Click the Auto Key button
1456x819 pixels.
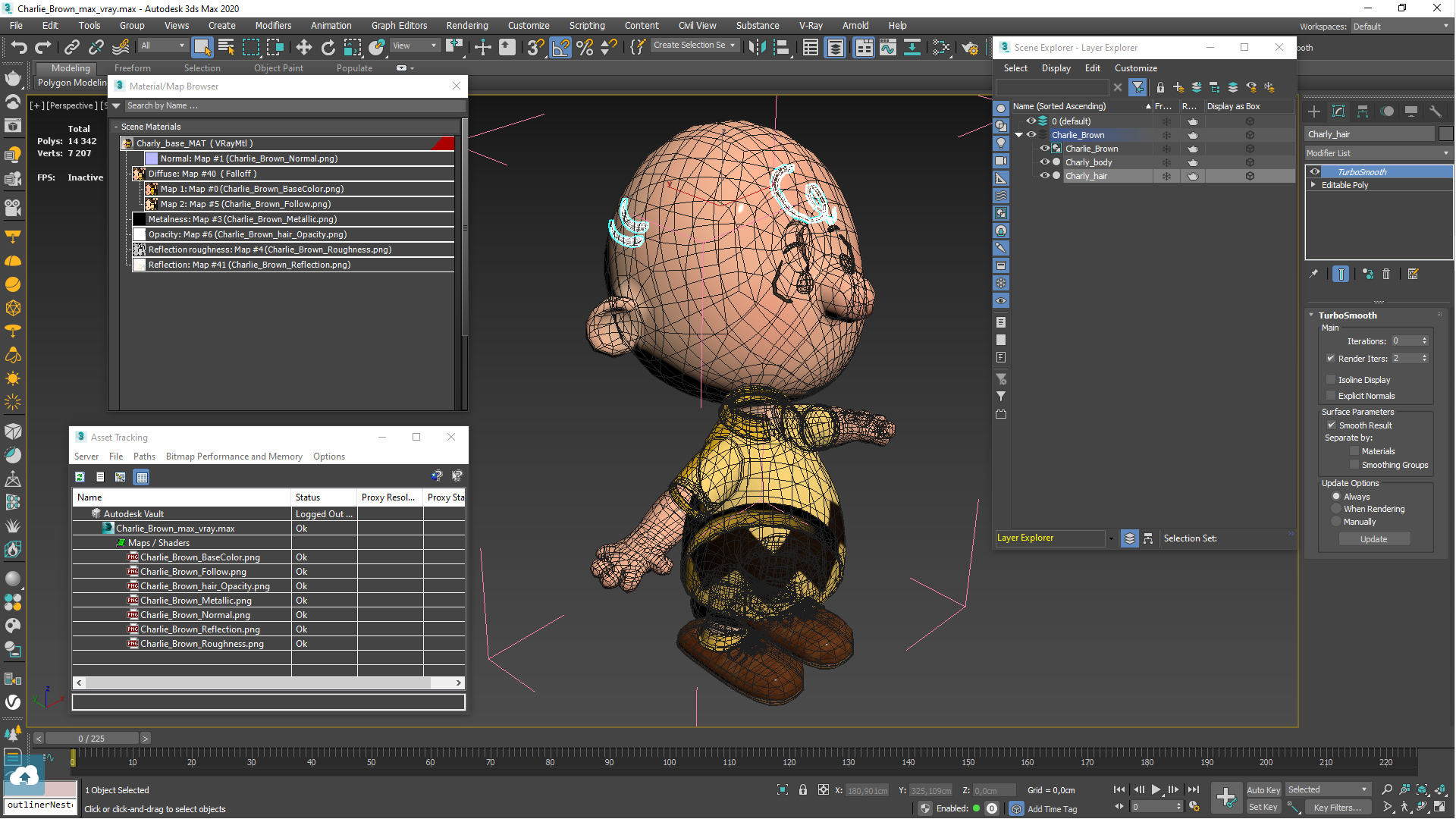point(1263,790)
